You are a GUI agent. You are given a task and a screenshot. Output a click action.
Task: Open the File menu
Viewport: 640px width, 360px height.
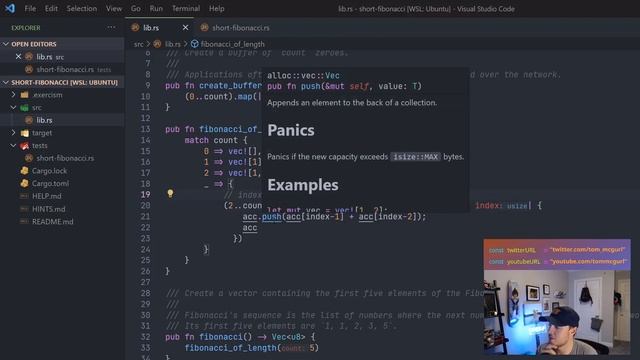click(x=30, y=9)
